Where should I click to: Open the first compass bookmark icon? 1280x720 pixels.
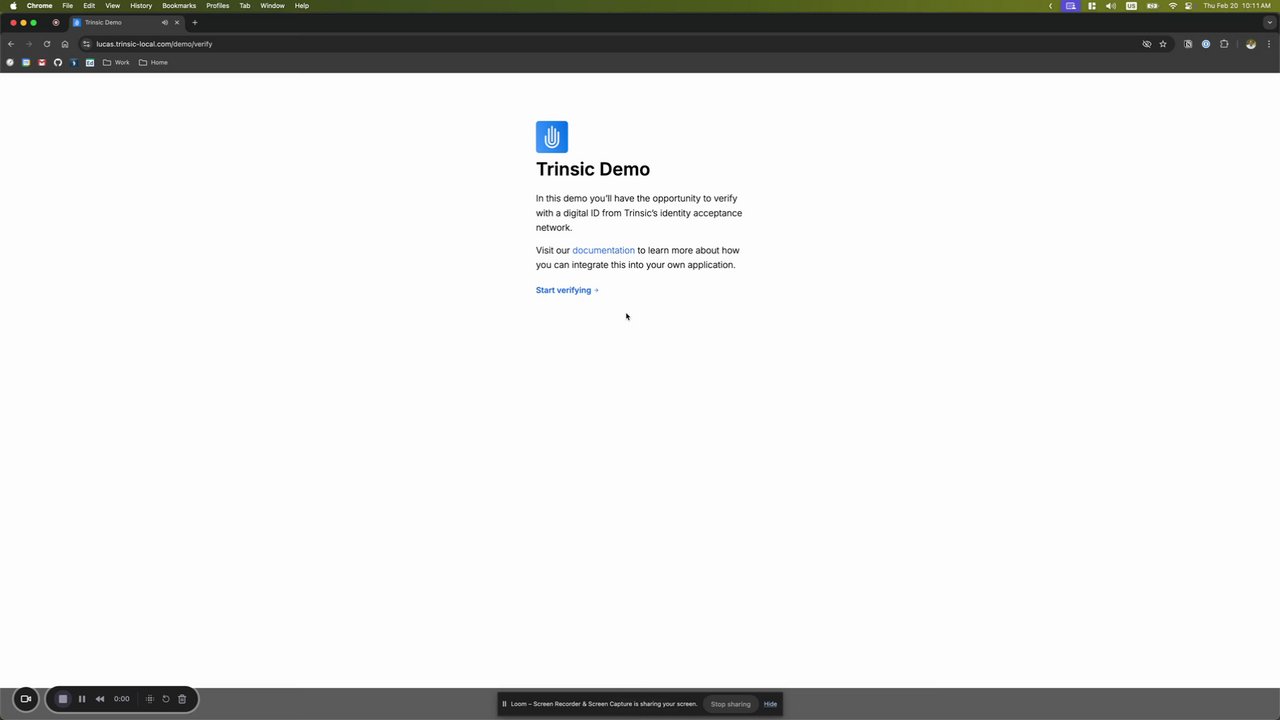point(10,62)
